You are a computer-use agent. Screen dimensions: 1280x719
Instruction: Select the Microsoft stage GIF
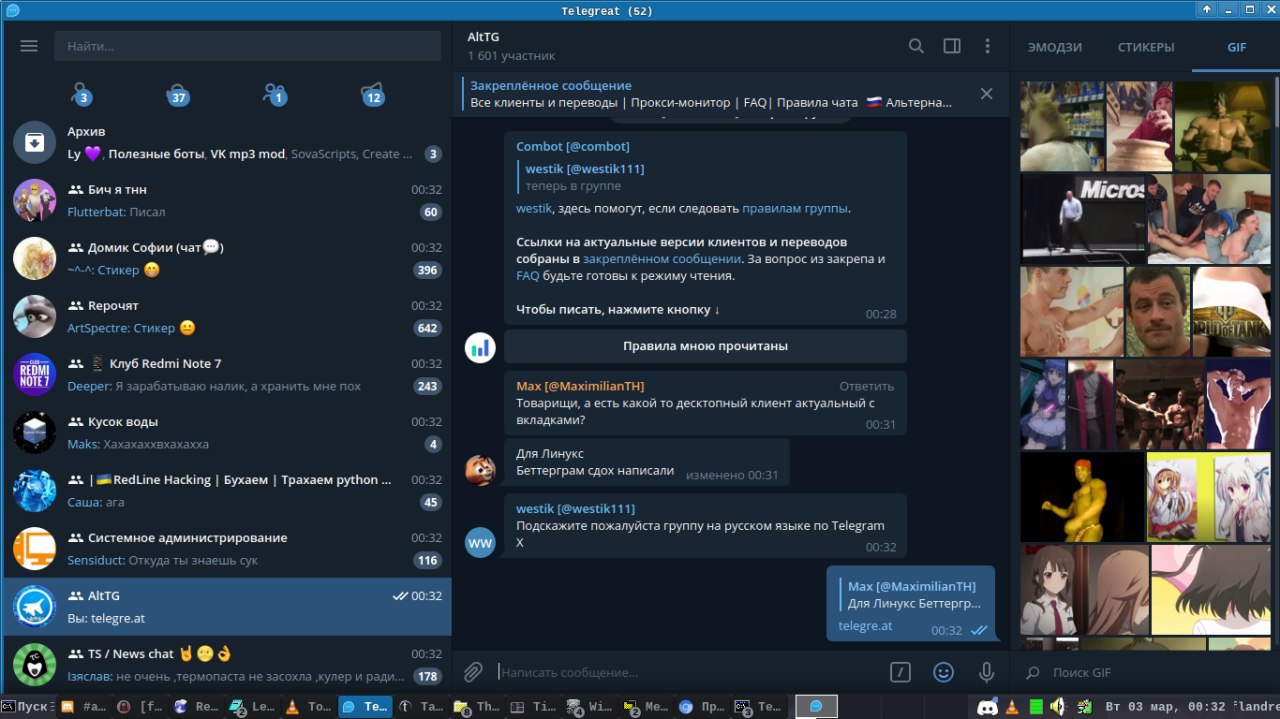[1083, 219]
